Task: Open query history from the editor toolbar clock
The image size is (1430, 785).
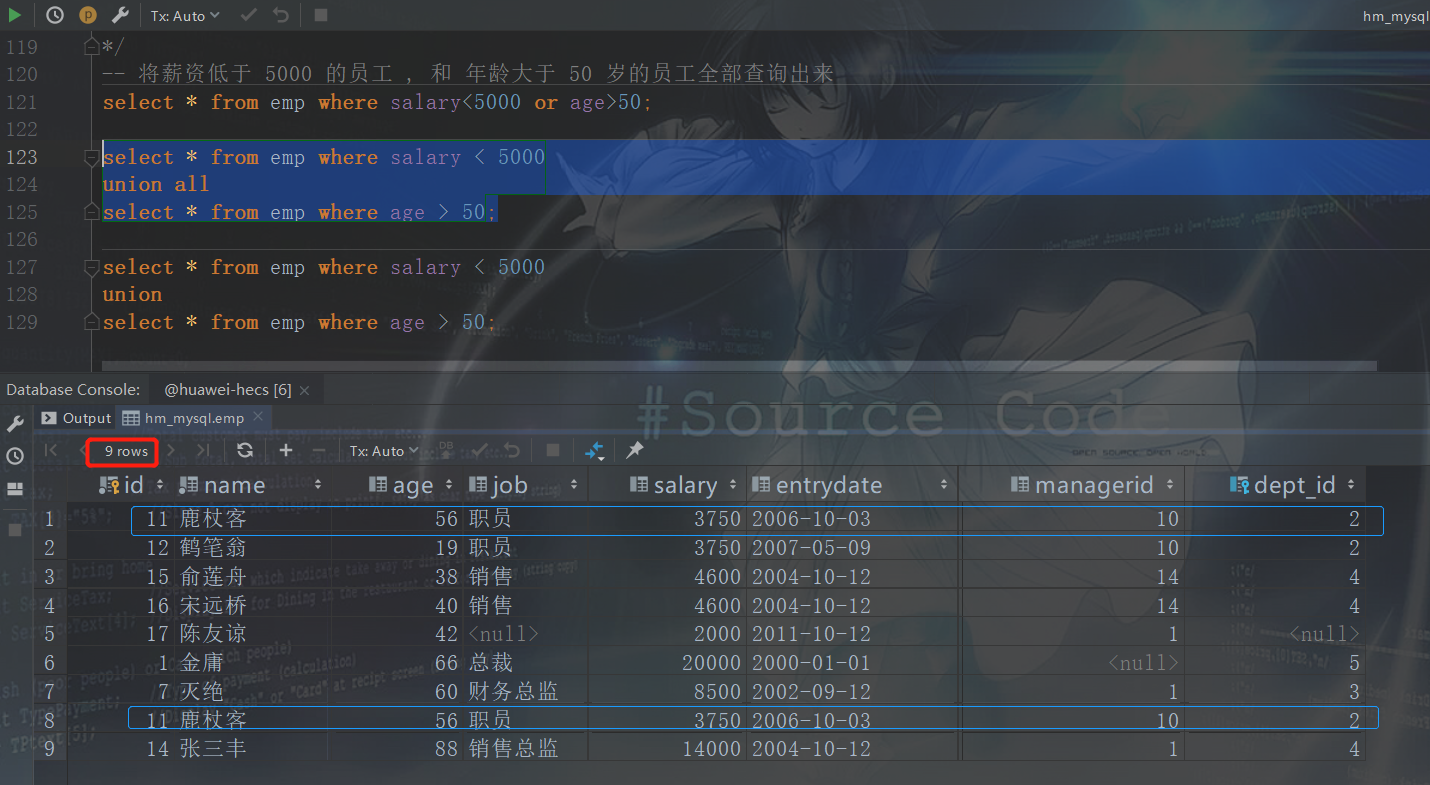Action: point(55,15)
